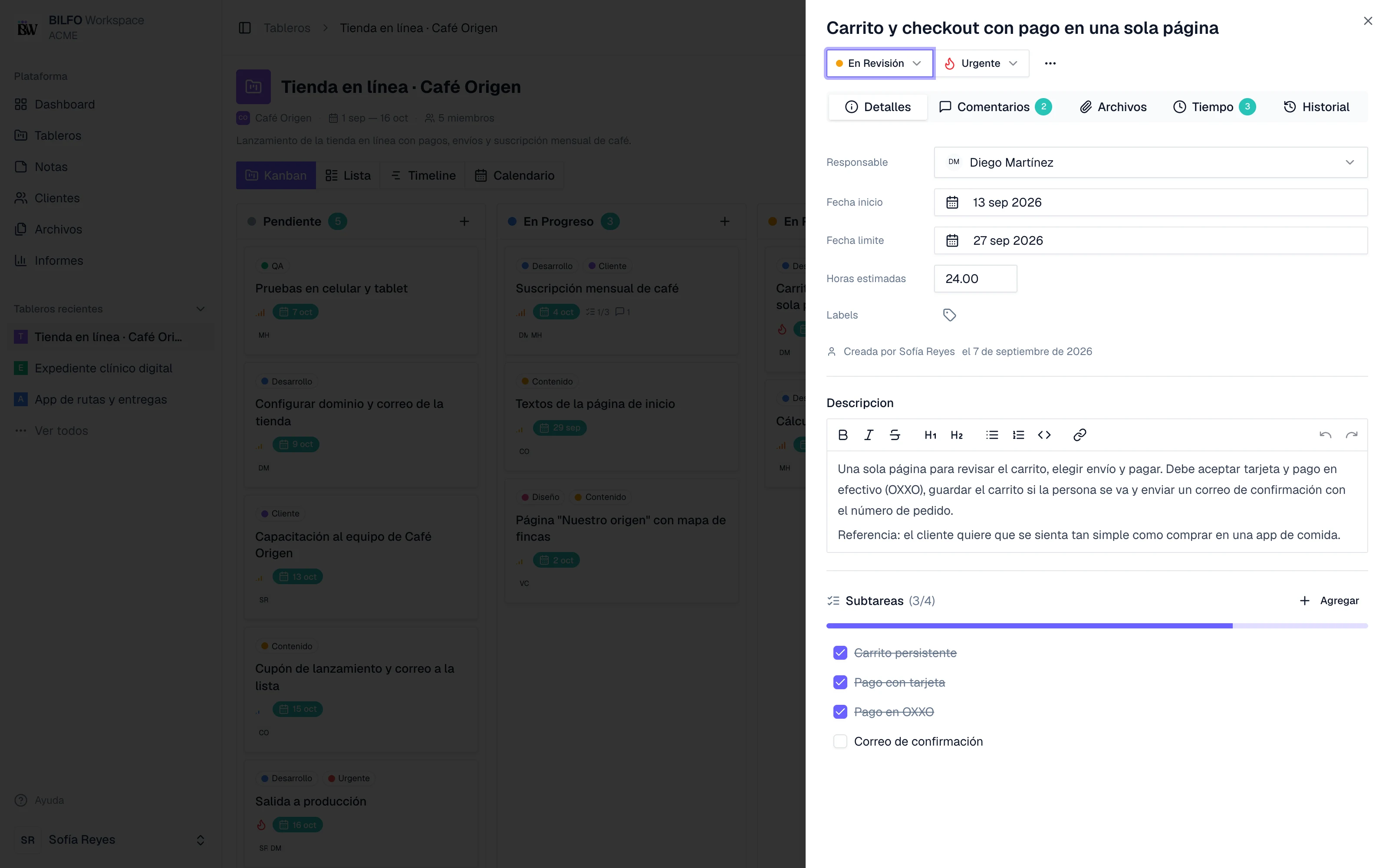1389x868 pixels.
Task: Switch to the Archivos tab in task panel
Action: 1113,107
